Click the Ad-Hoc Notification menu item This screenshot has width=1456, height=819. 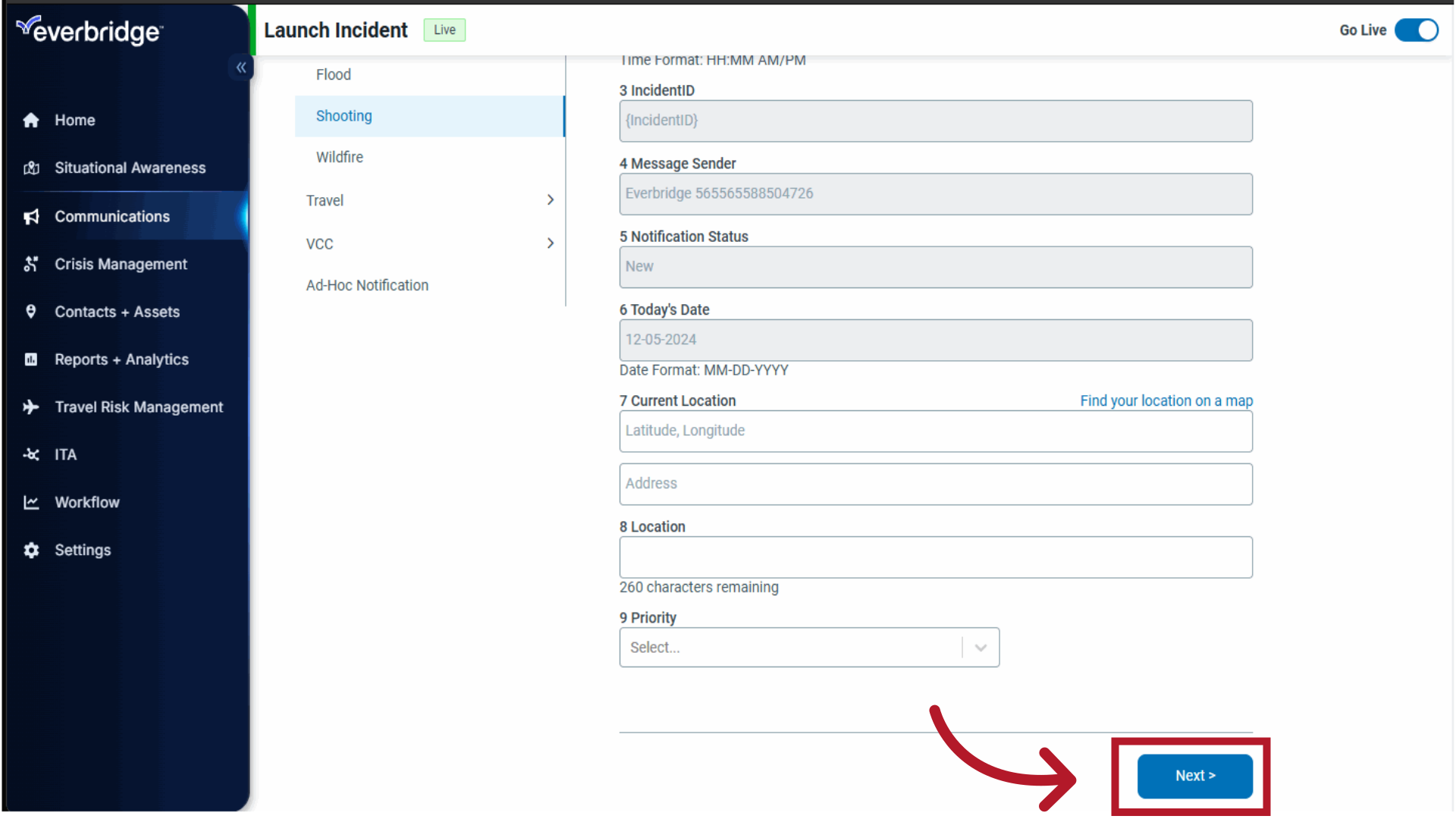[367, 284]
